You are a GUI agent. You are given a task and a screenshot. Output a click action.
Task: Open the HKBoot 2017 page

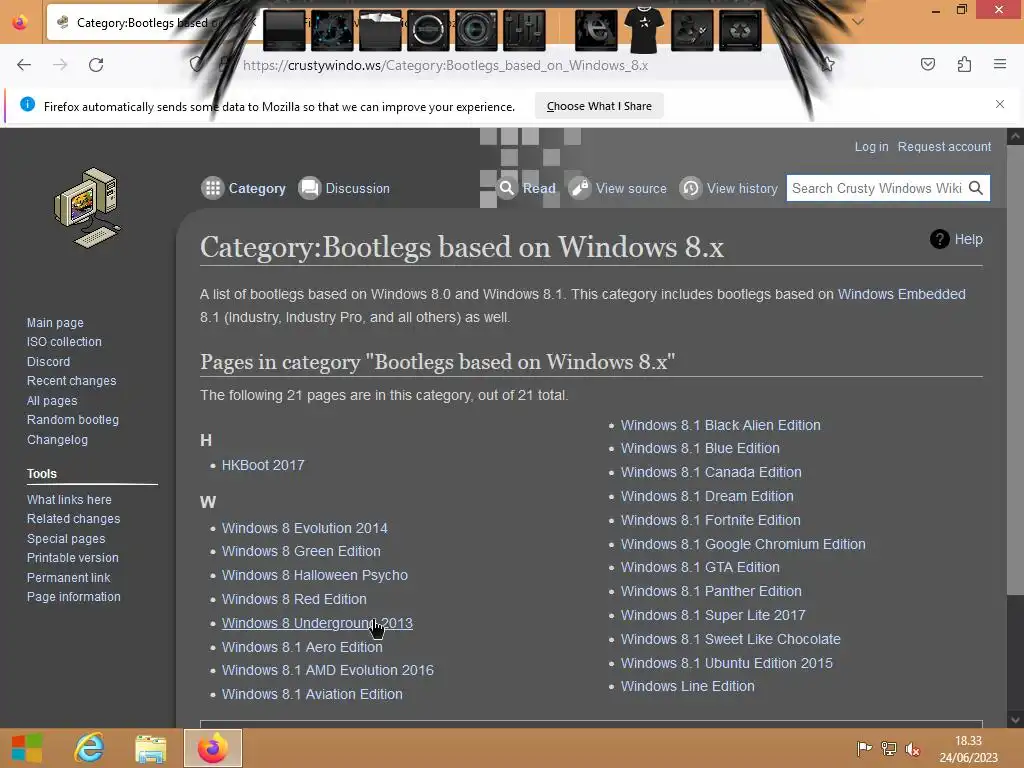point(263,465)
